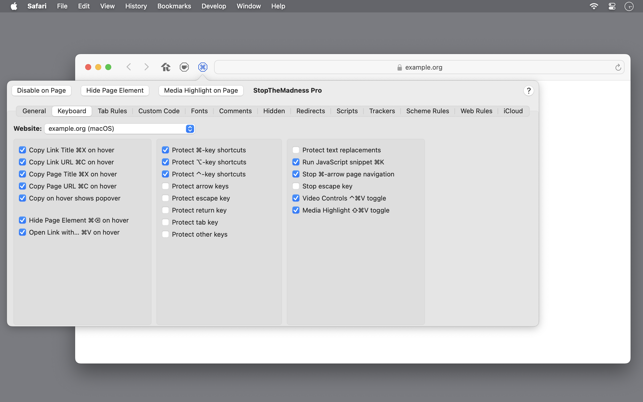Click Hide Page Element button
Image resolution: width=643 pixels, height=402 pixels.
click(x=115, y=90)
